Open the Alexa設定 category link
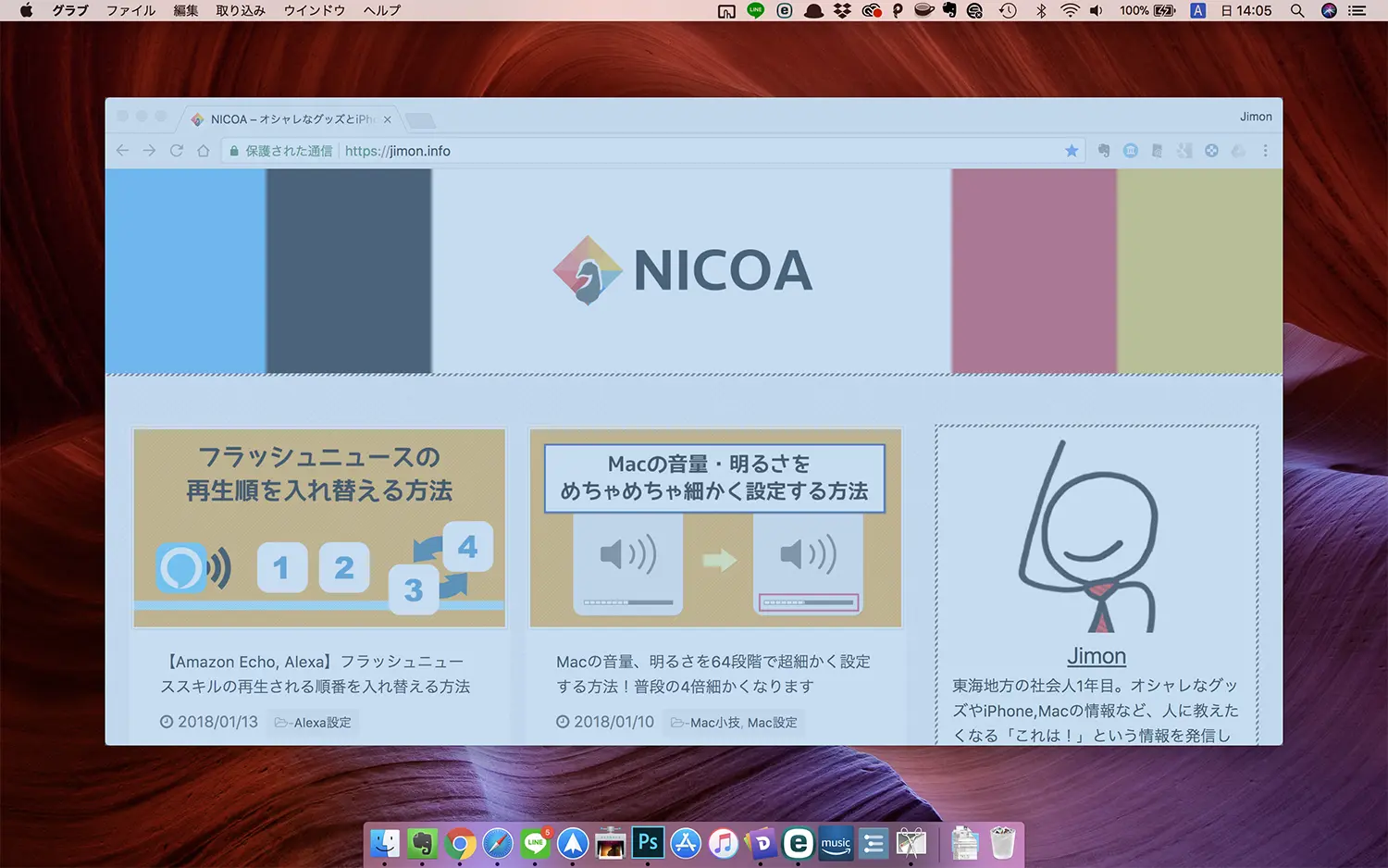The width and height of the screenshot is (1388, 868). [314, 723]
